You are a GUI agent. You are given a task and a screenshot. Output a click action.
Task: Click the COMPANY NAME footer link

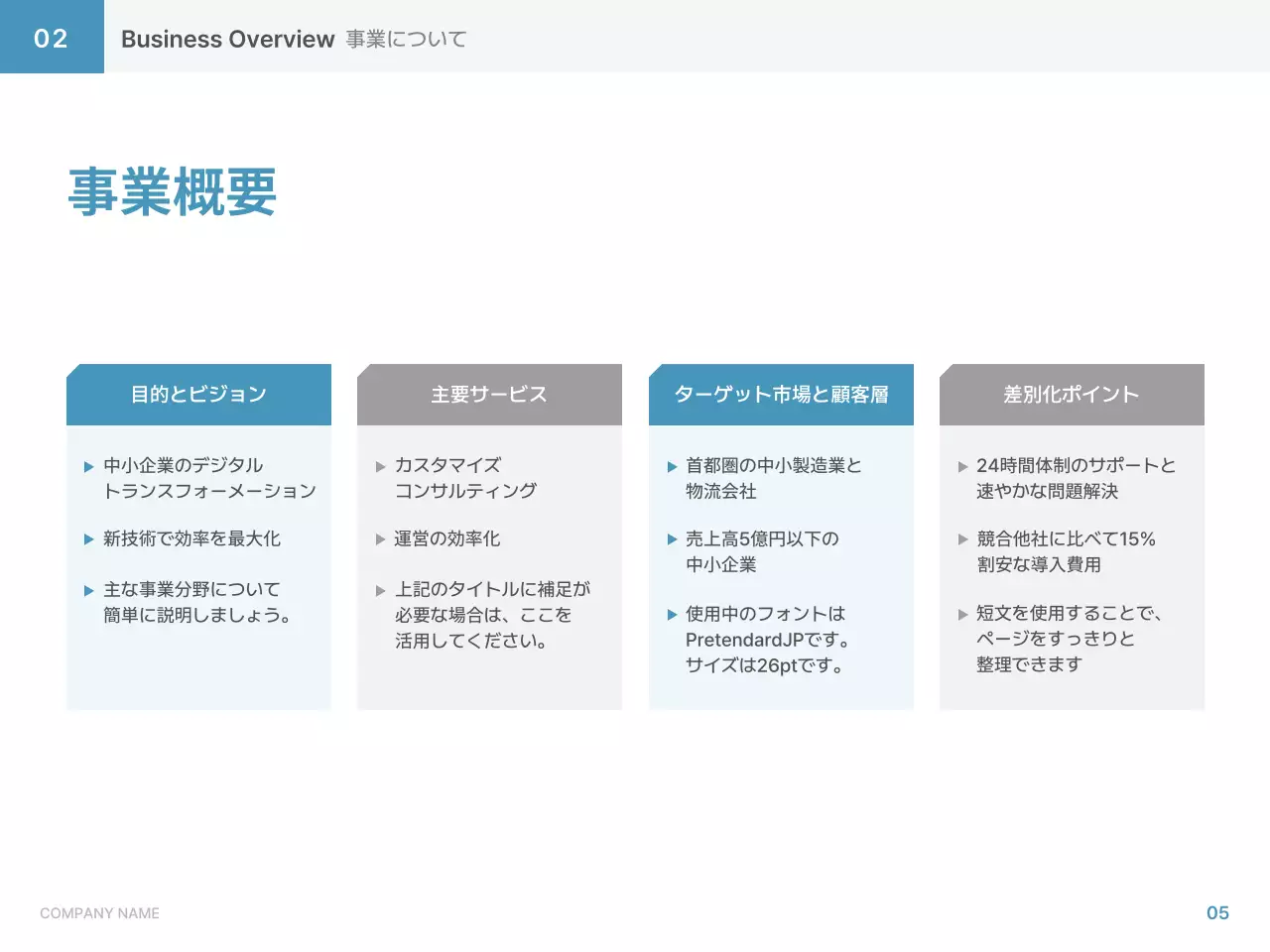[99, 913]
